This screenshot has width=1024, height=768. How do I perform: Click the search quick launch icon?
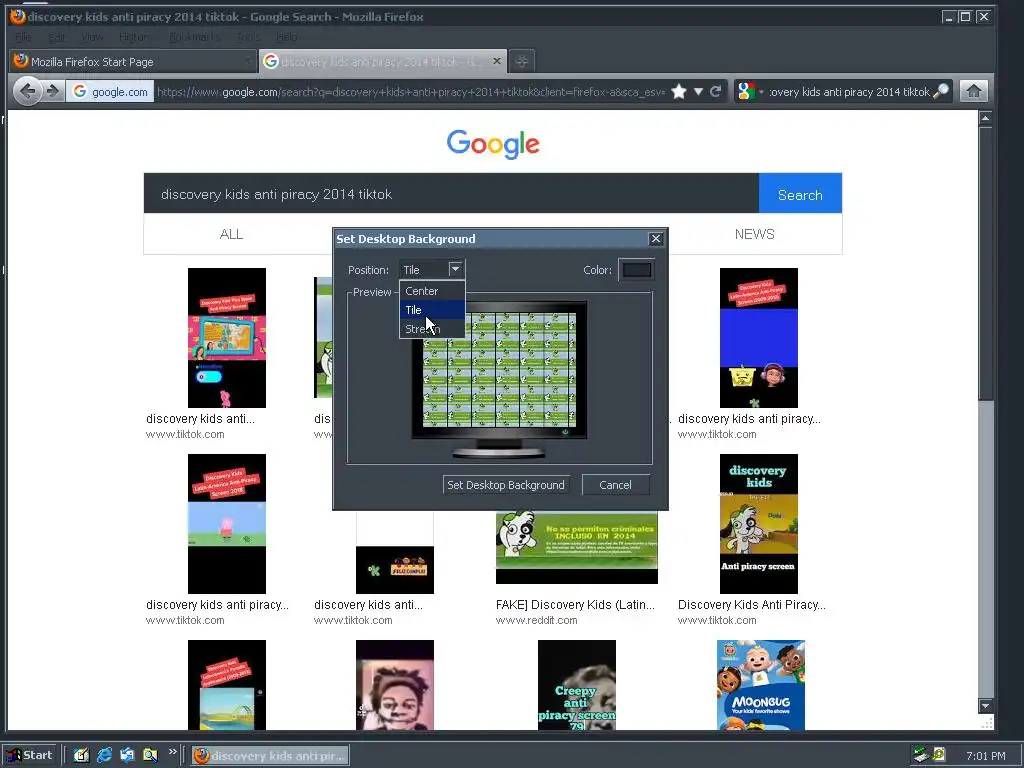(x=150, y=755)
